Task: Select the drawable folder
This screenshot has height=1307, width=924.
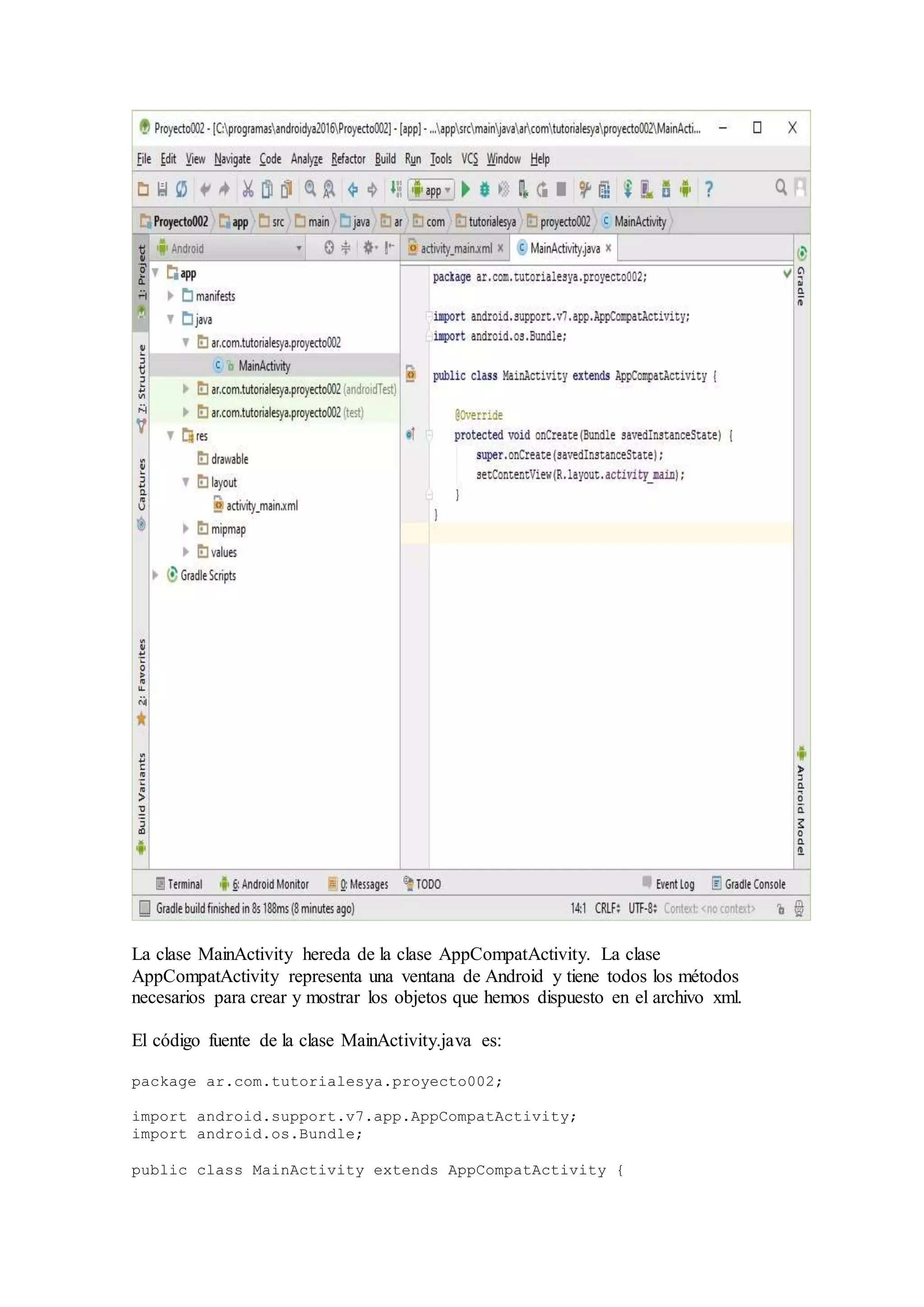Action: [223, 459]
